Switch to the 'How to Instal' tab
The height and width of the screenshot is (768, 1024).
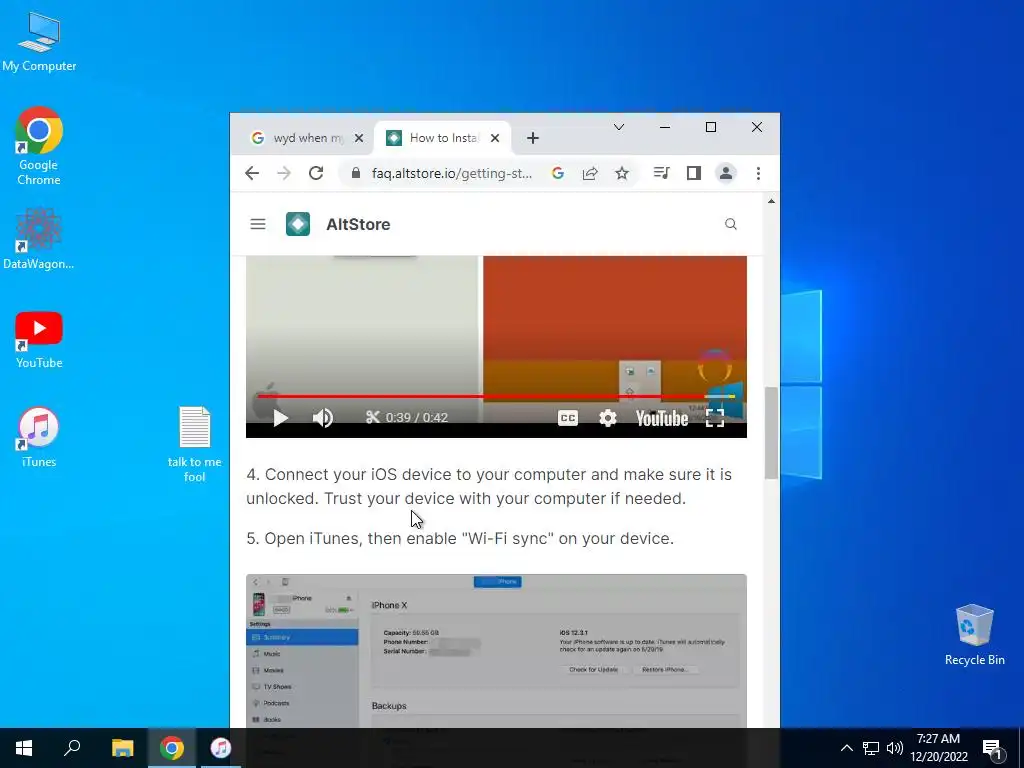(x=442, y=138)
